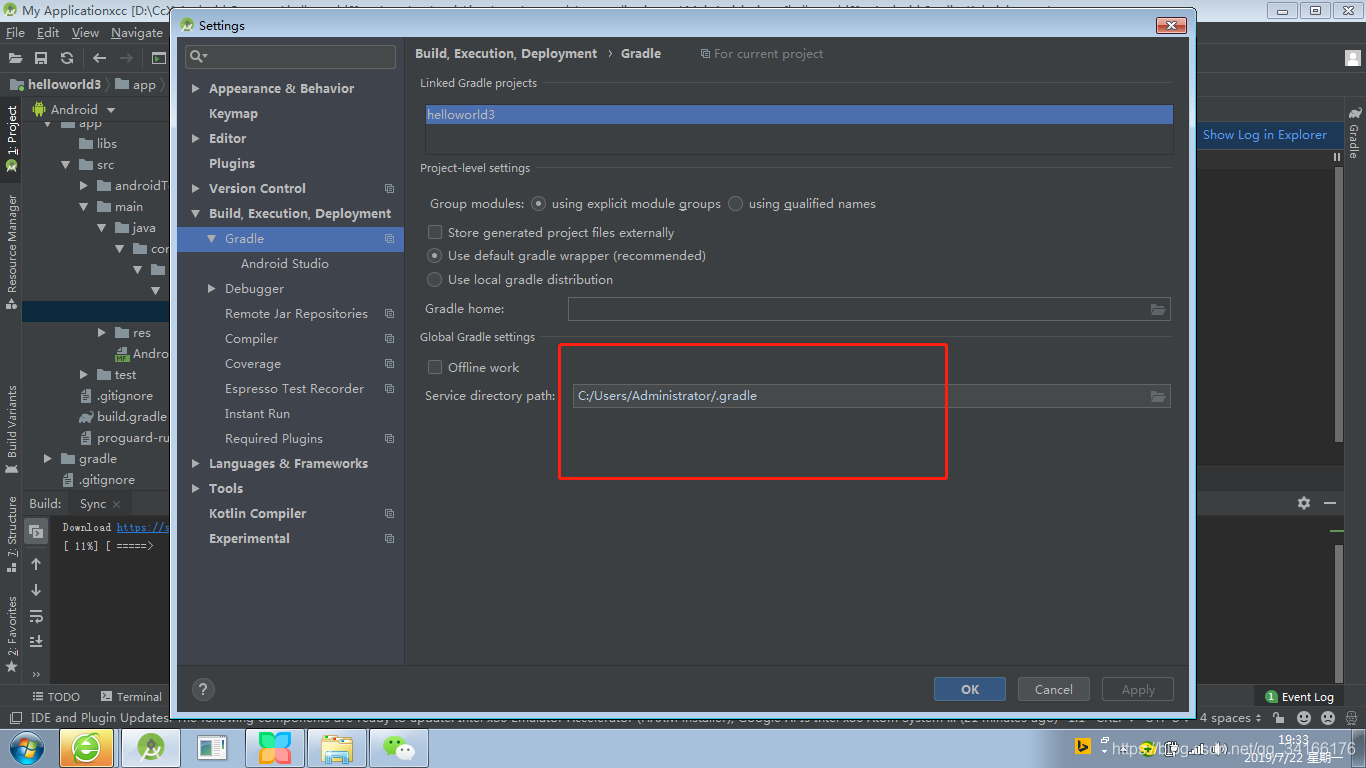Open the Terminal tool window tab
This screenshot has height=768, width=1366.
[131, 697]
